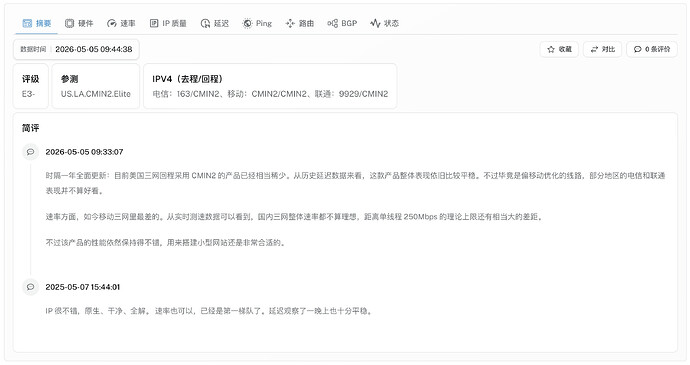Click the node icon beside 路由
Screen dimensions: 690x365
coord(290,23)
